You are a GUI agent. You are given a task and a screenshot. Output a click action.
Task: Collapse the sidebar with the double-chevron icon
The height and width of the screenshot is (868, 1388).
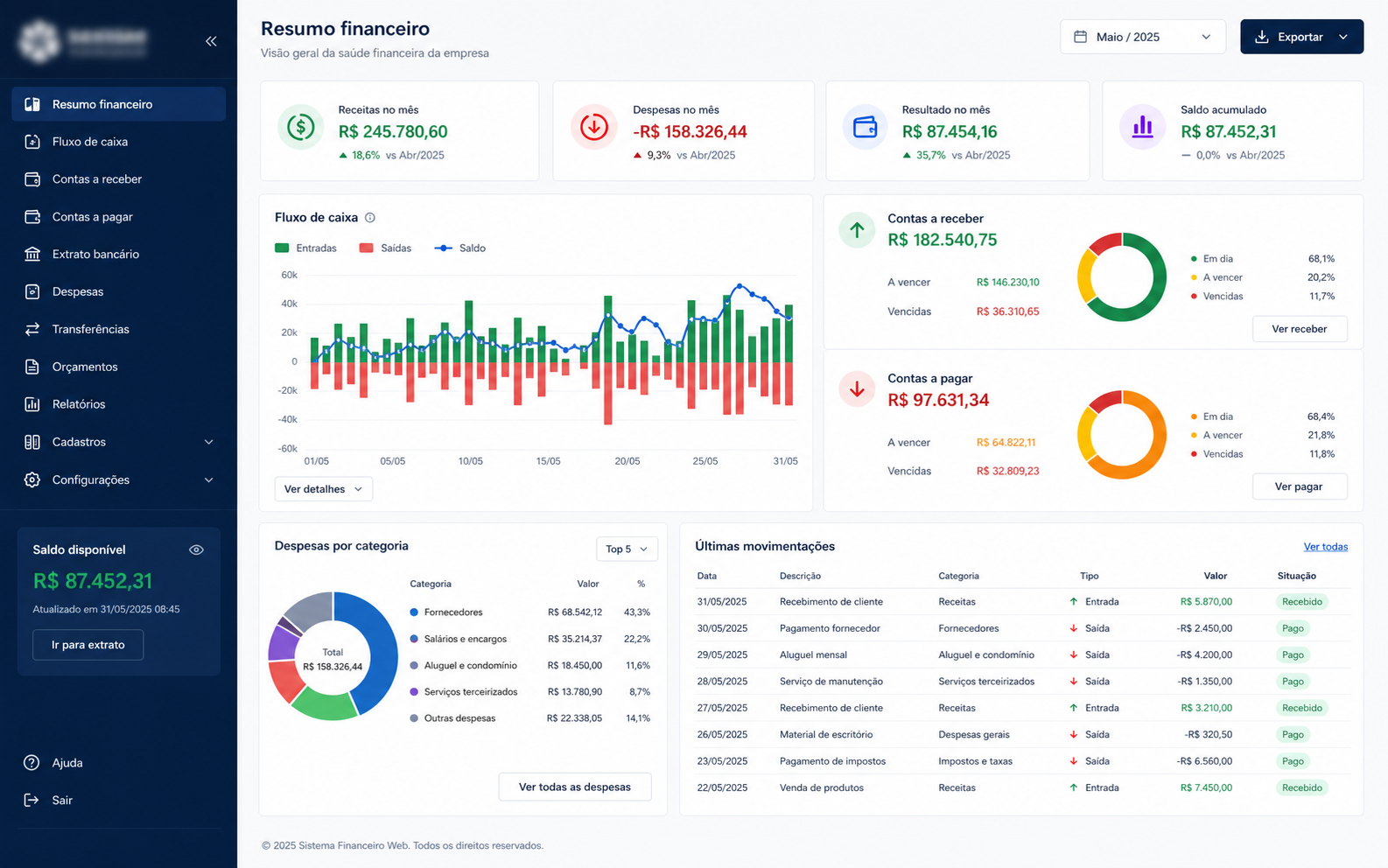pos(211,41)
